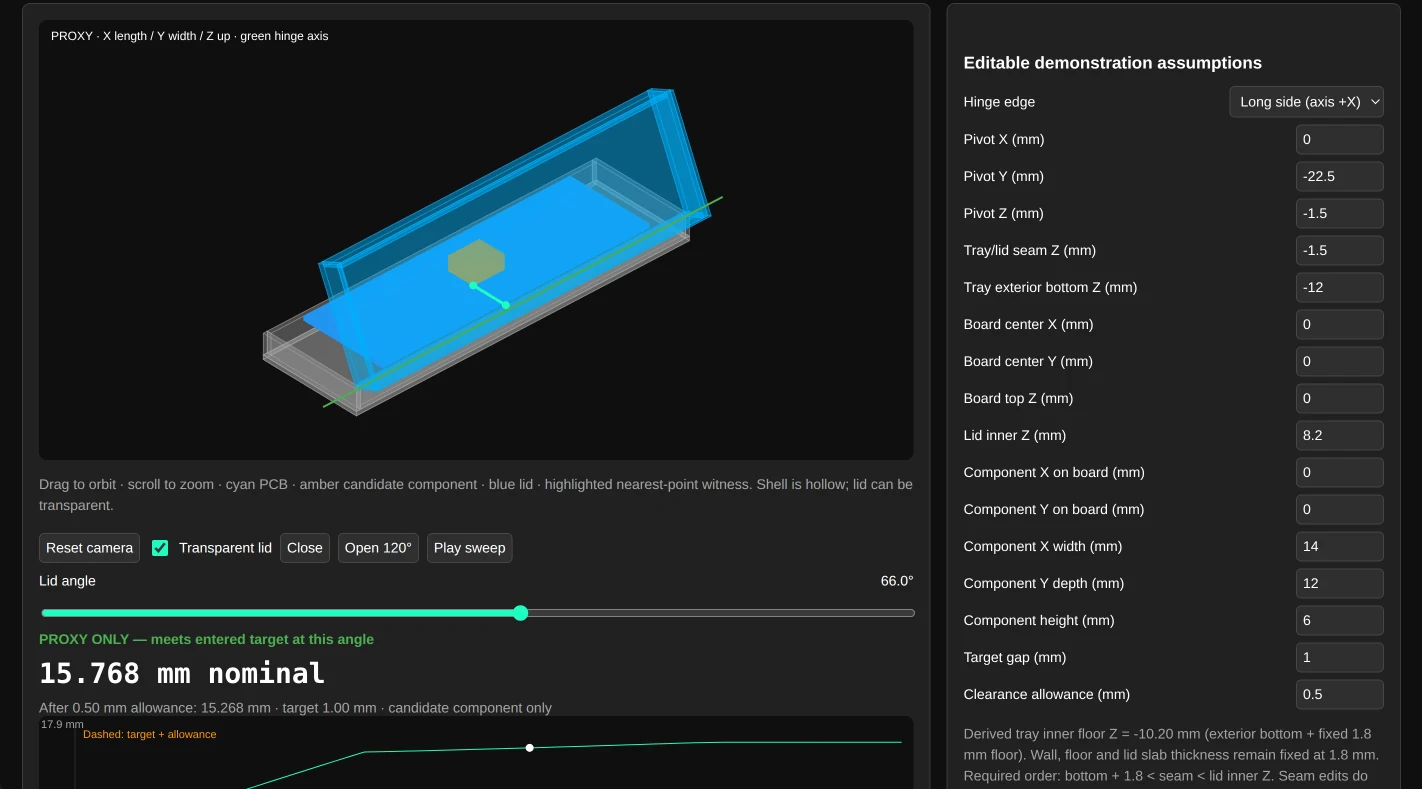The height and width of the screenshot is (789, 1422).
Task: Focus the Board center X field
Action: click(1339, 324)
